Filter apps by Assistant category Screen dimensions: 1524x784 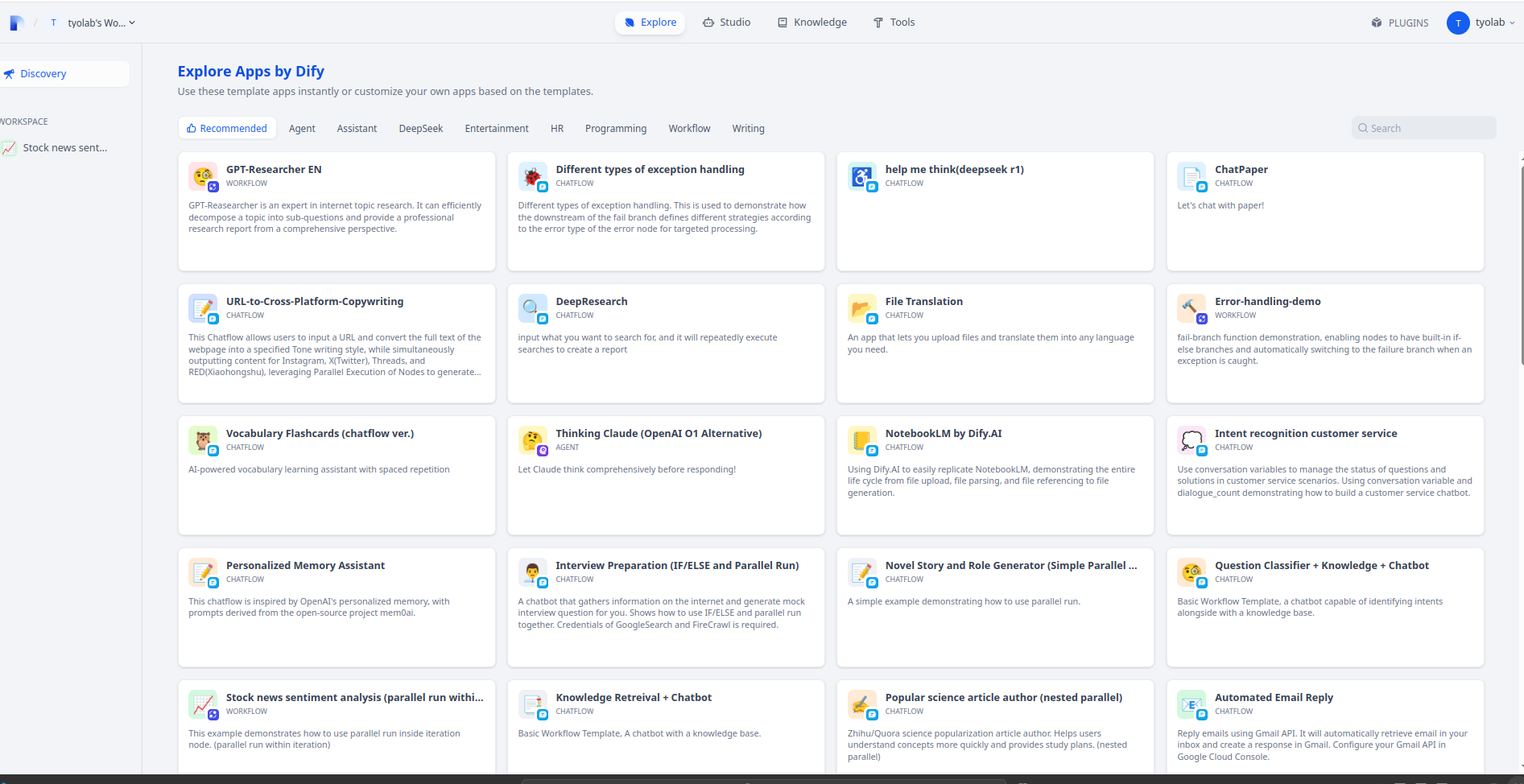(357, 128)
